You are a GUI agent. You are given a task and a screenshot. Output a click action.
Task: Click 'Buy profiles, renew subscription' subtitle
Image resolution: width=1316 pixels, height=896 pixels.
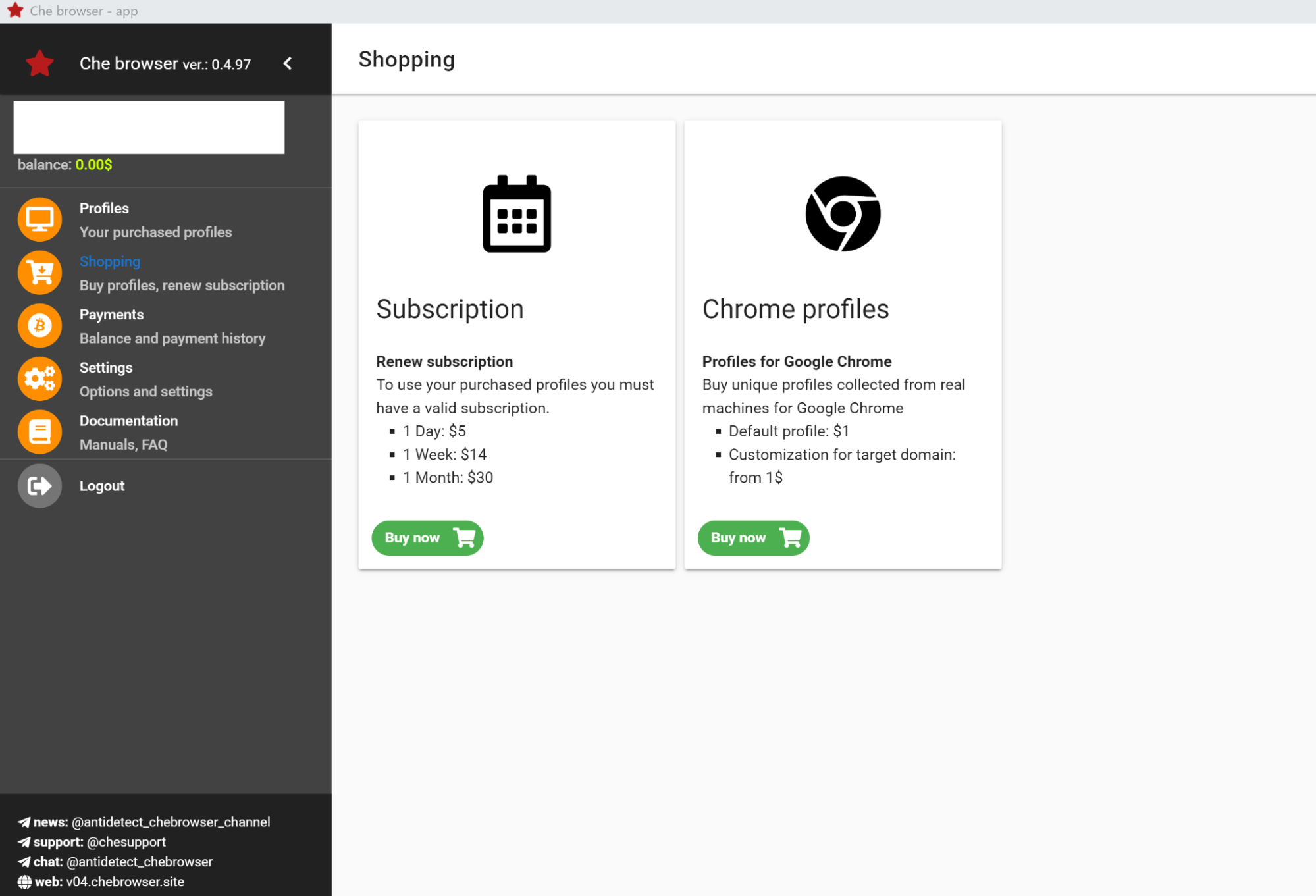tap(182, 286)
